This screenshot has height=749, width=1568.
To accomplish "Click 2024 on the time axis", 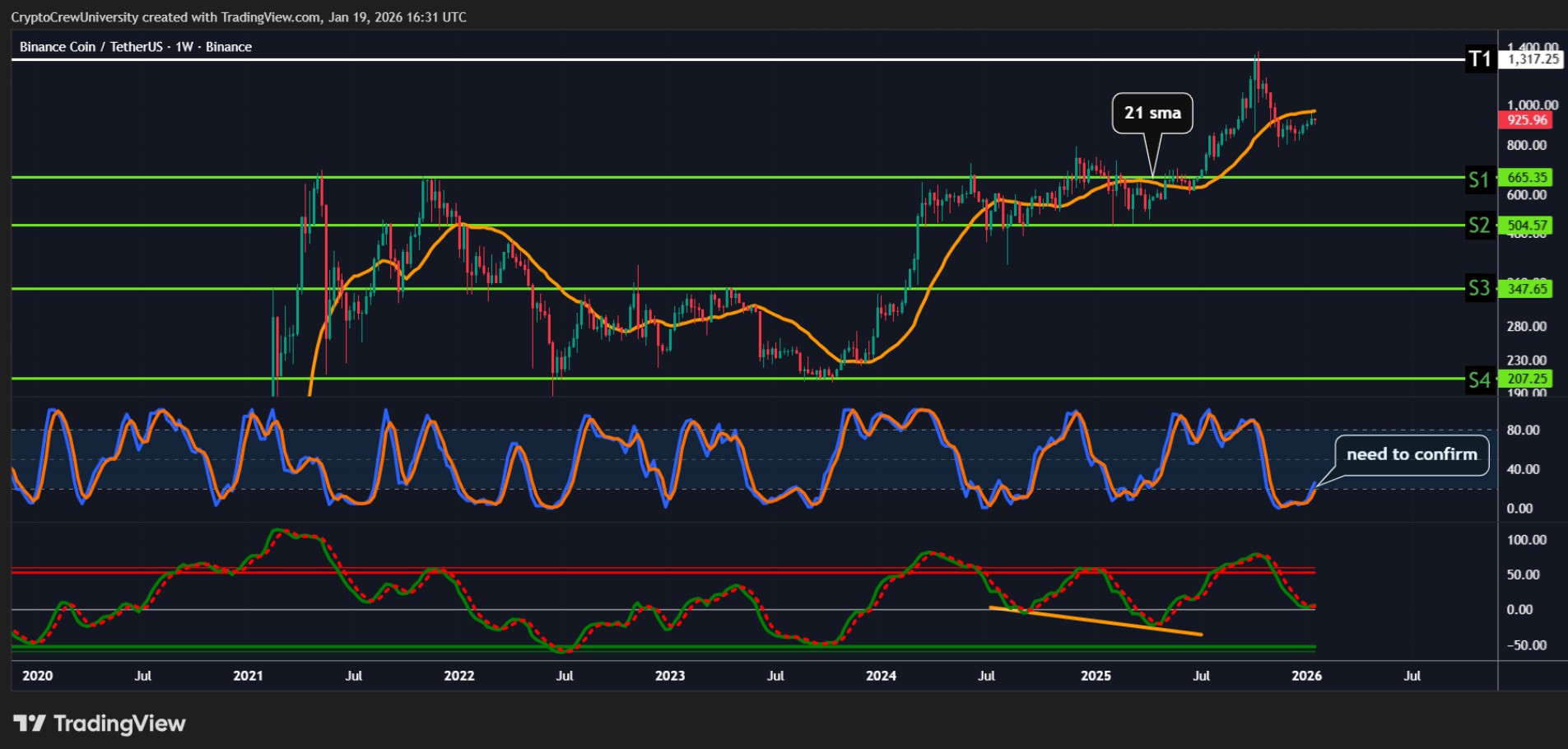I will pyautogui.click(x=881, y=676).
